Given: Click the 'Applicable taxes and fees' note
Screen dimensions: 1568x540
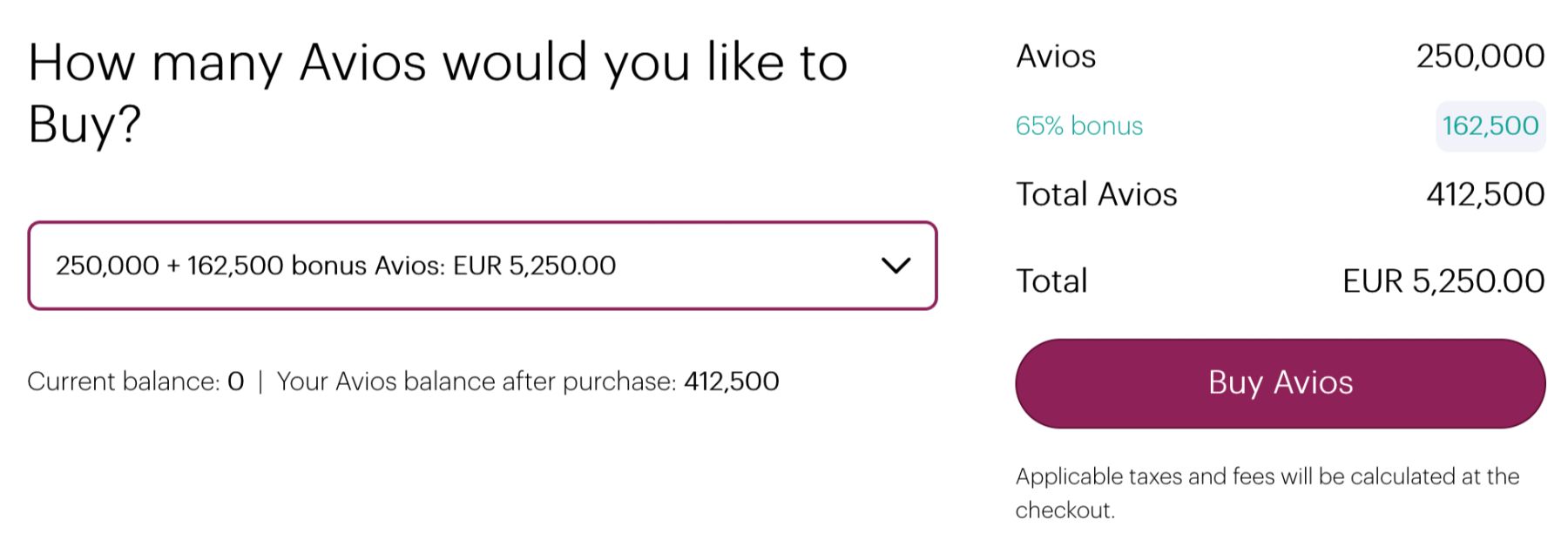Looking at the screenshot, I should pos(1267,476).
